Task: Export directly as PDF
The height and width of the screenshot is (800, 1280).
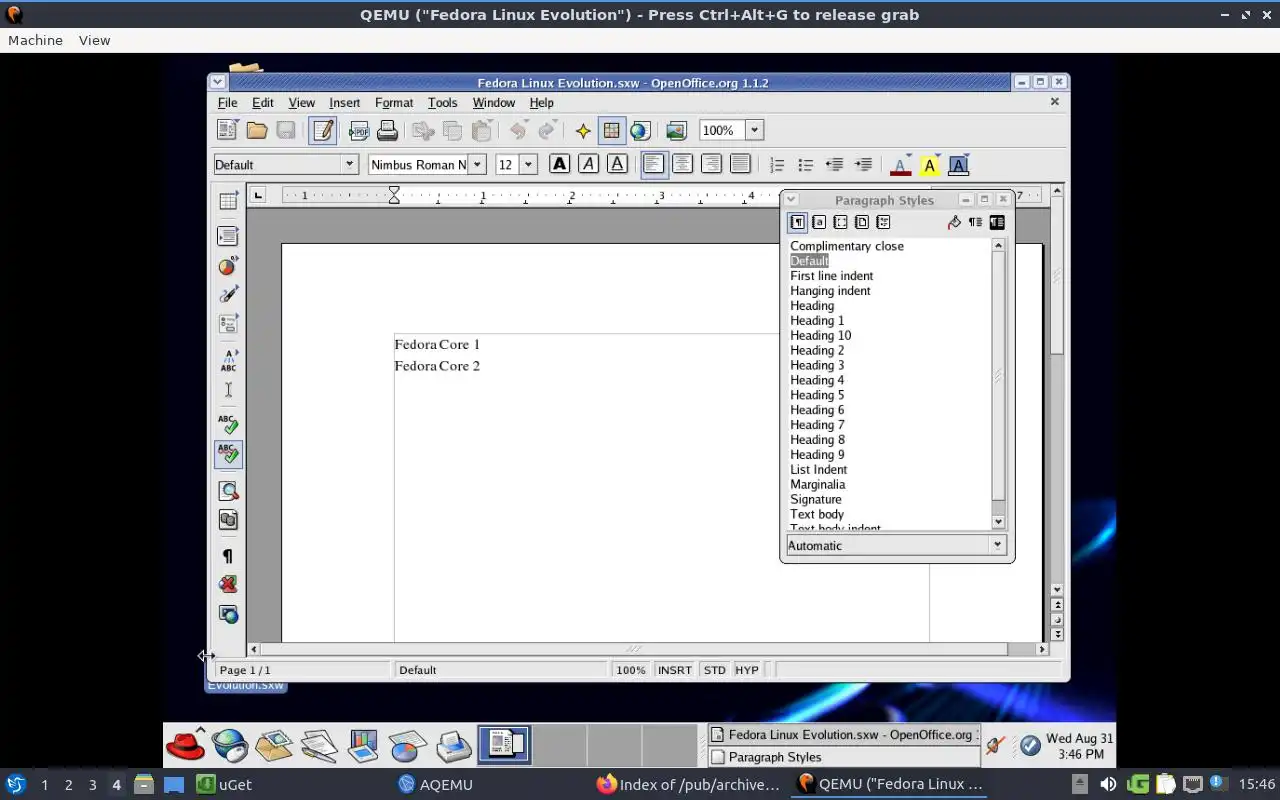Action: coord(359,130)
